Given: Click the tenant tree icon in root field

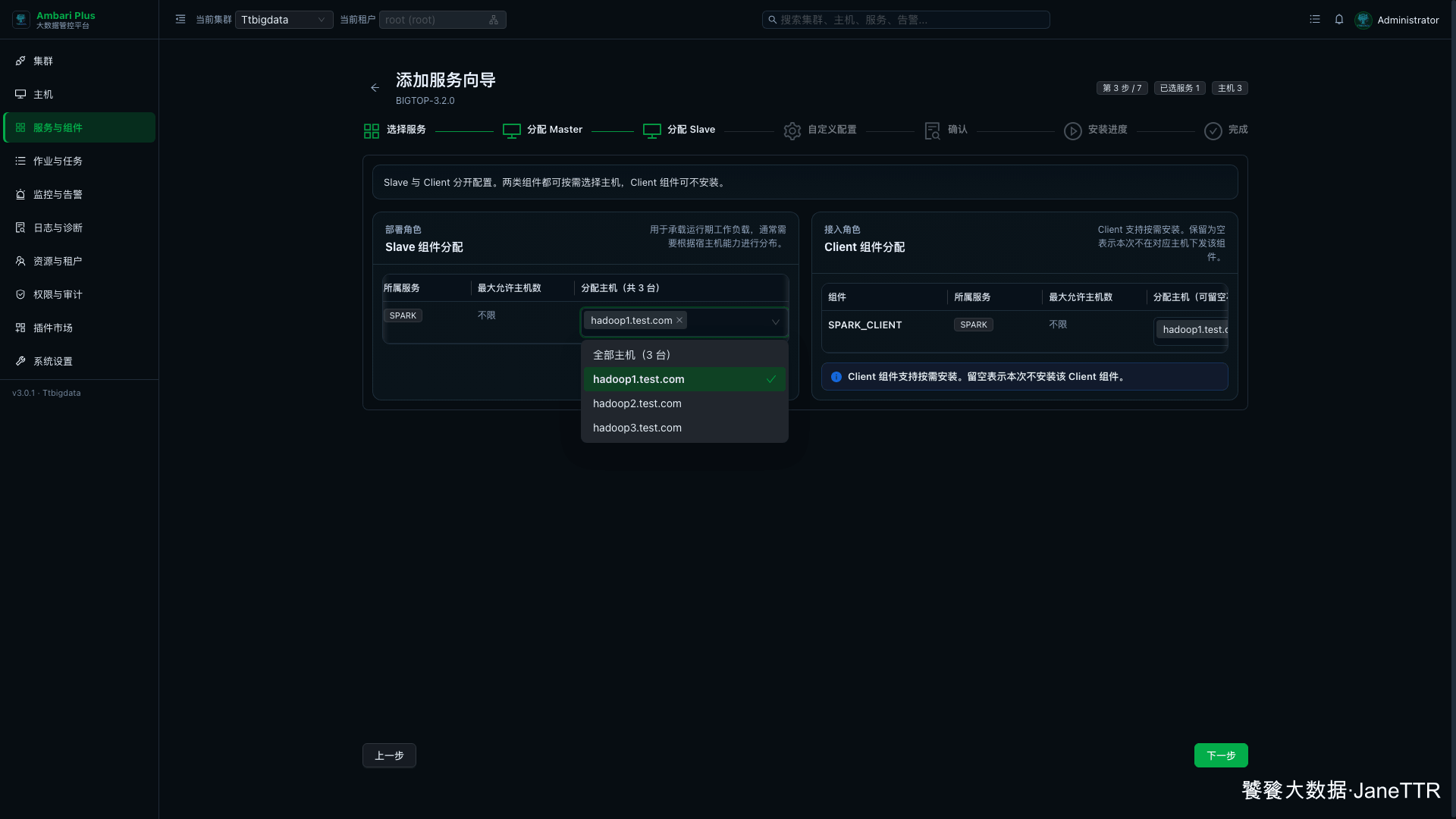Looking at the screenshot, I should click(x=494, y=20).
